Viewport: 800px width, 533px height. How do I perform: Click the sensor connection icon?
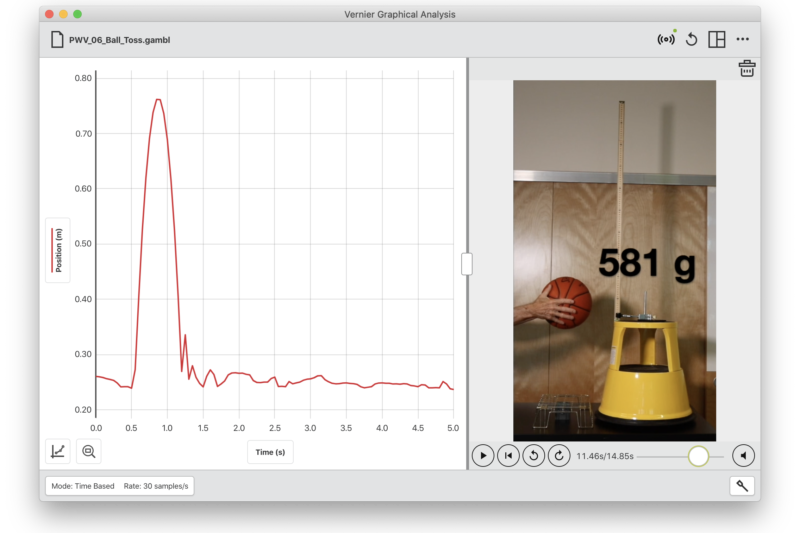[x=666, y=39]
